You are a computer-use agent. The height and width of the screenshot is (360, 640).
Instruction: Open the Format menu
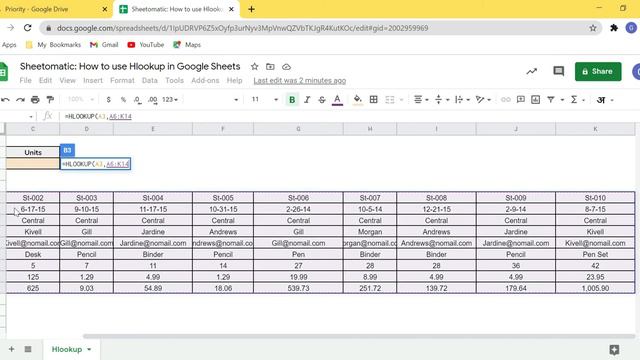(122, 80)
